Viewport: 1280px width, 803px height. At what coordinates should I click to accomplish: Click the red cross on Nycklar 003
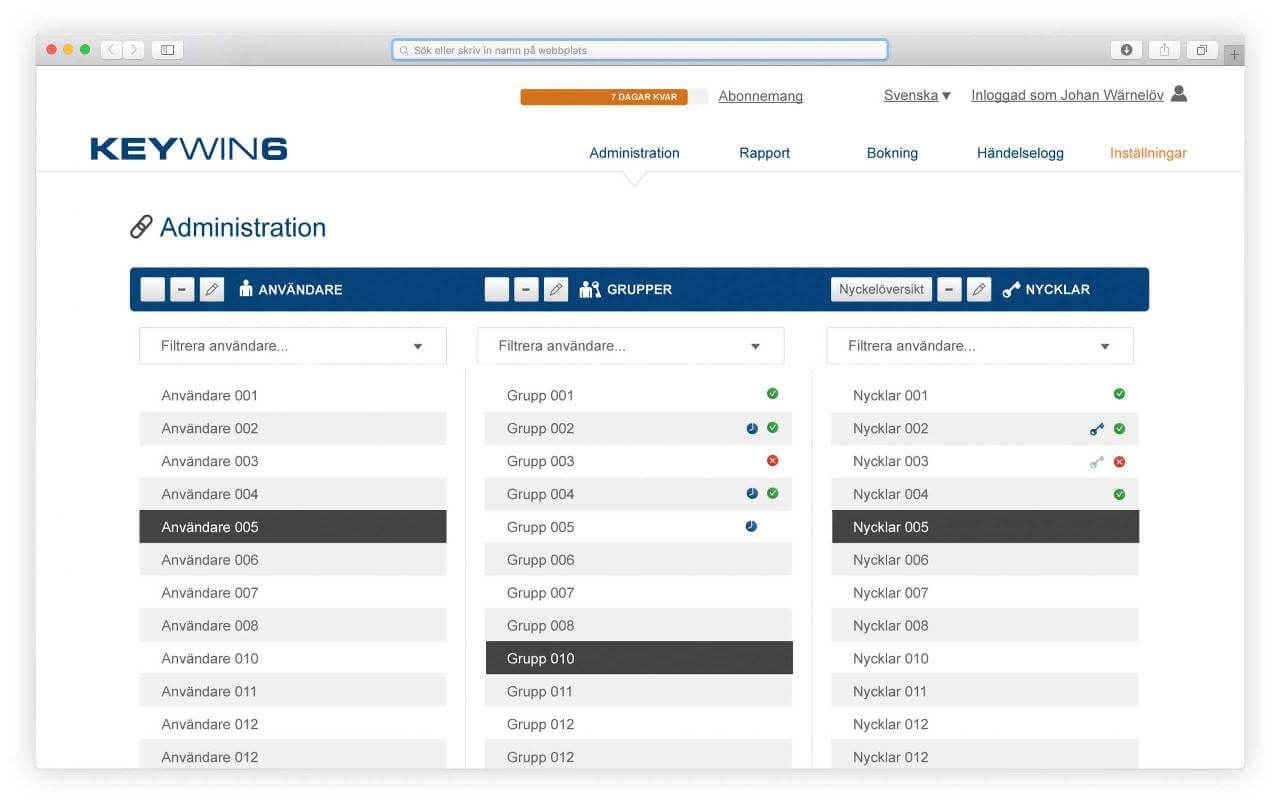1119,462
